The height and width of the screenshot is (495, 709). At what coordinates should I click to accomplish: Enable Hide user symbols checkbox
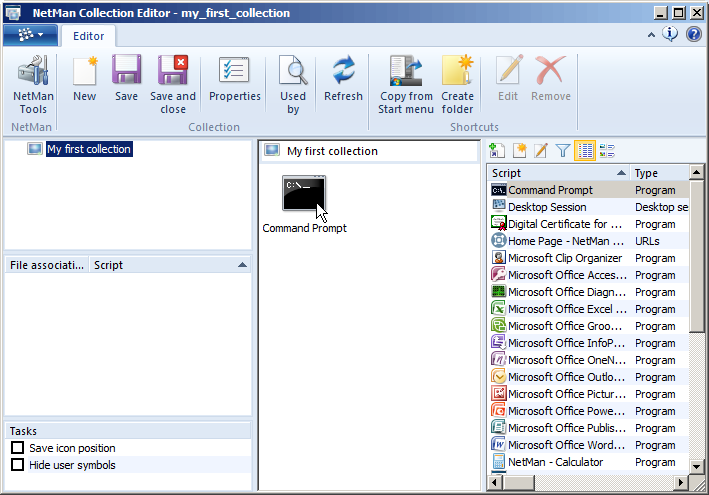[18, 464]
